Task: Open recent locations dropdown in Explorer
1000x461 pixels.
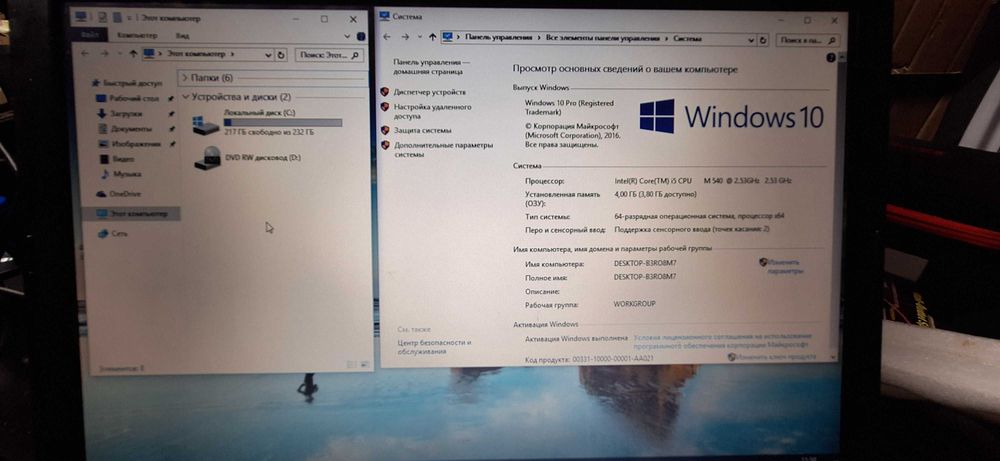Action: 120,55
